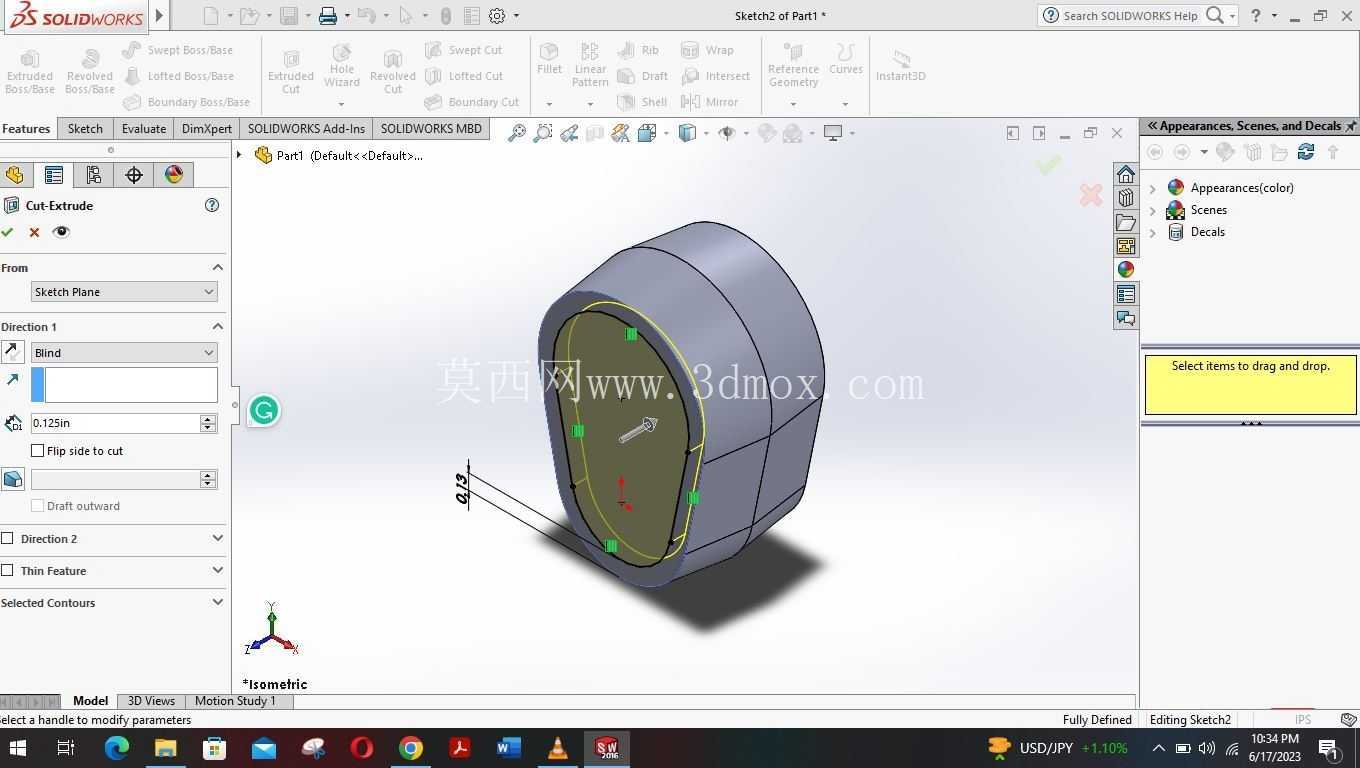Open View Palette task pane icon

pos(1126,246)
